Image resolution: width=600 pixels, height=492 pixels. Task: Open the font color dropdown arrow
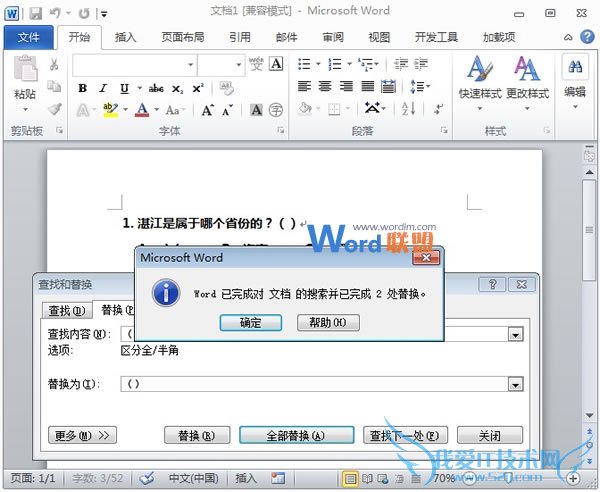click(157, 110)
